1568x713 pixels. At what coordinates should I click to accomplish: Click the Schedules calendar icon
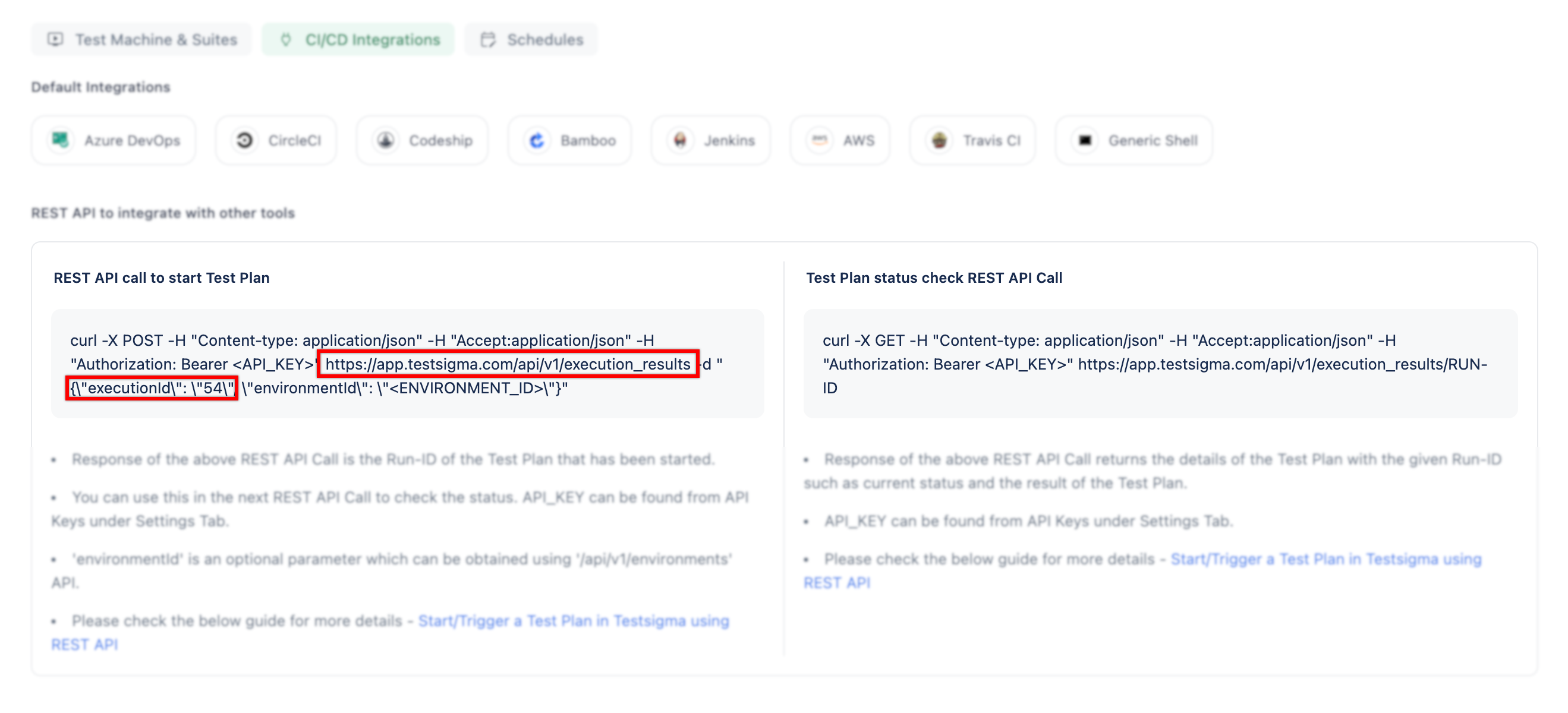[487, 40]
